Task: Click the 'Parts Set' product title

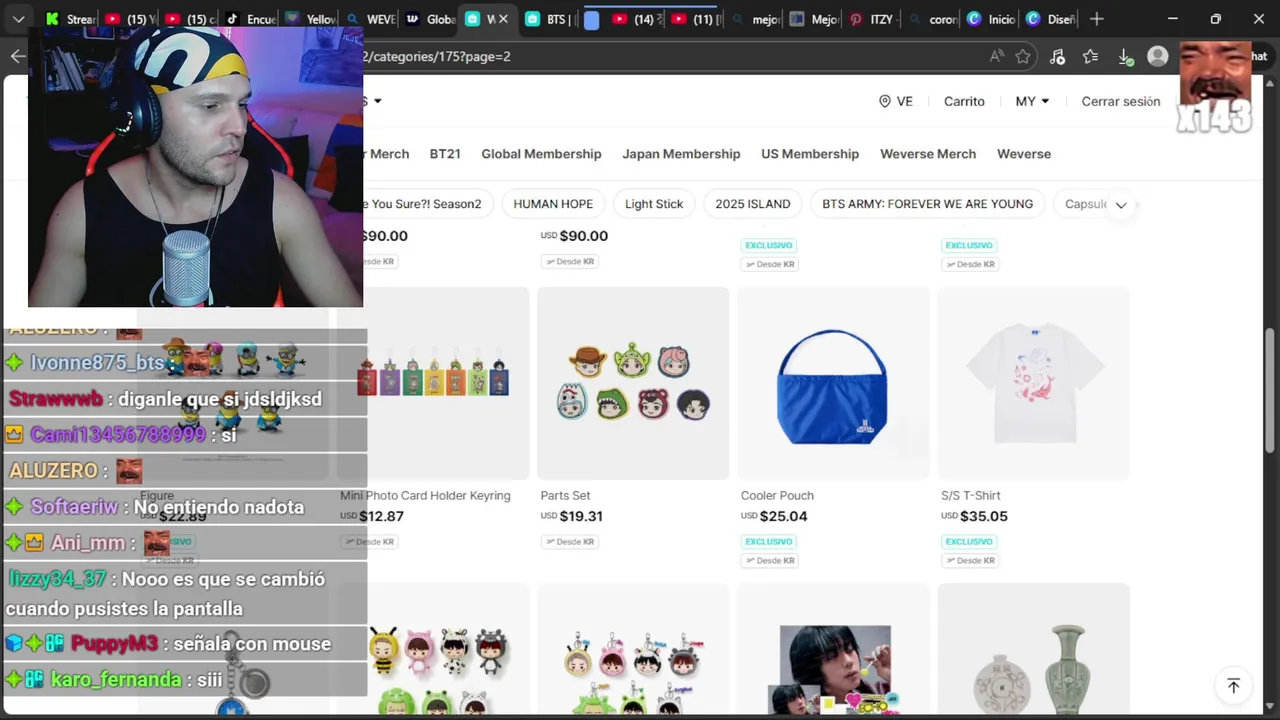Action: tap(565, 495)
